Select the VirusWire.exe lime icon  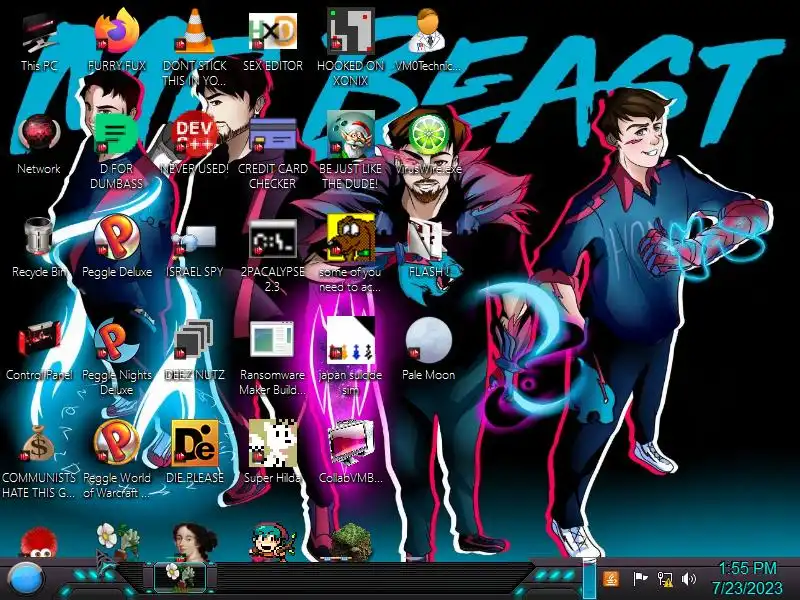tap(428, 134)
